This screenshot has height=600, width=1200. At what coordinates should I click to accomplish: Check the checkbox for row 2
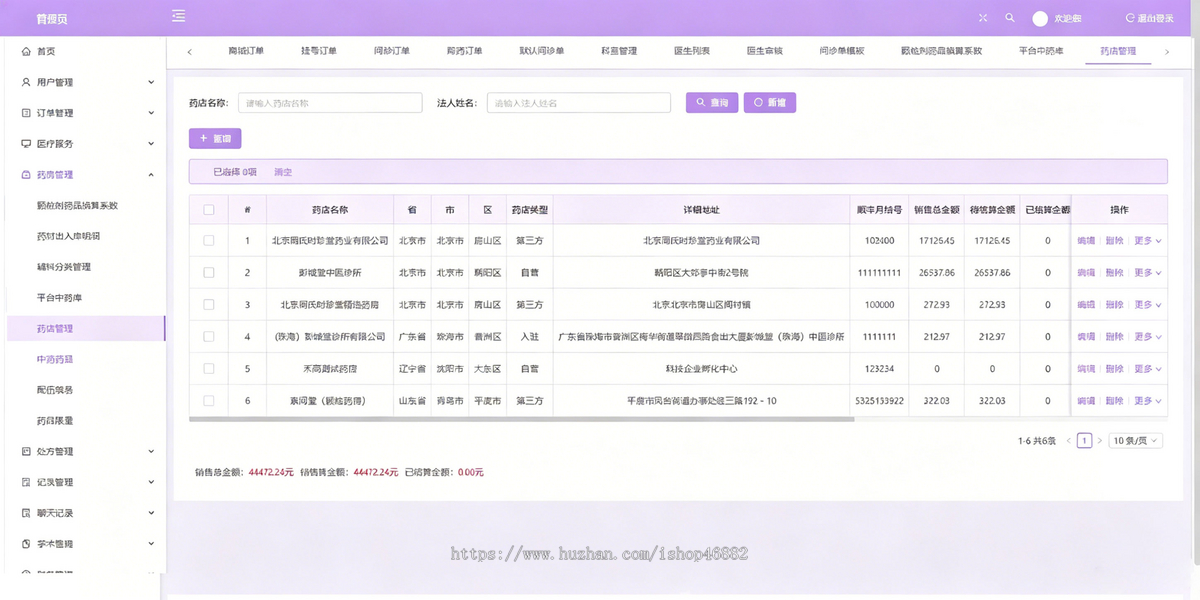tap(209, 272)
